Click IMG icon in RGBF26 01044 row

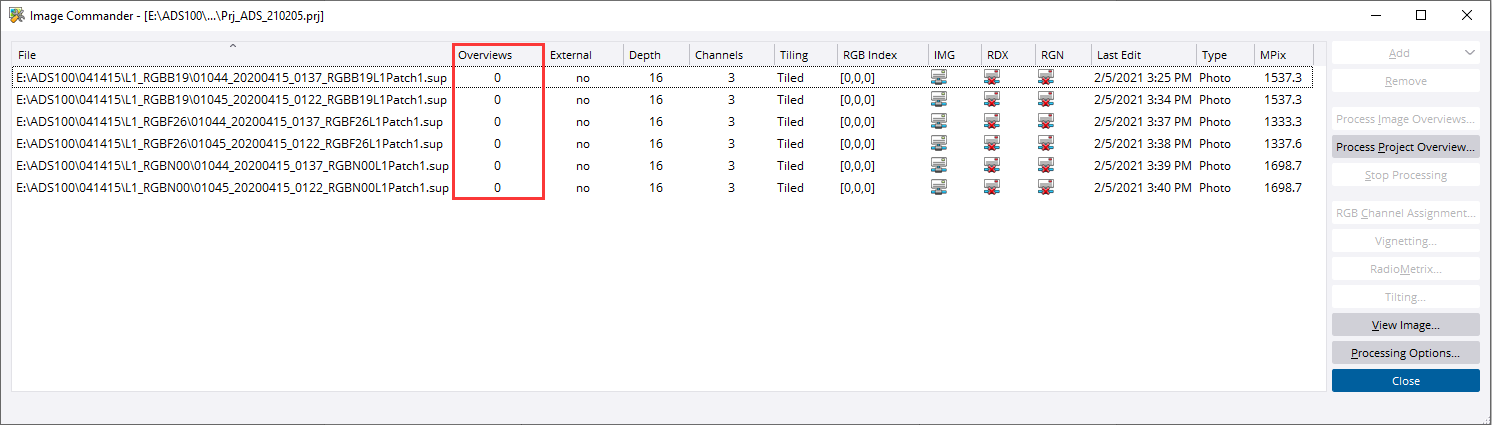tap(939, 121)
